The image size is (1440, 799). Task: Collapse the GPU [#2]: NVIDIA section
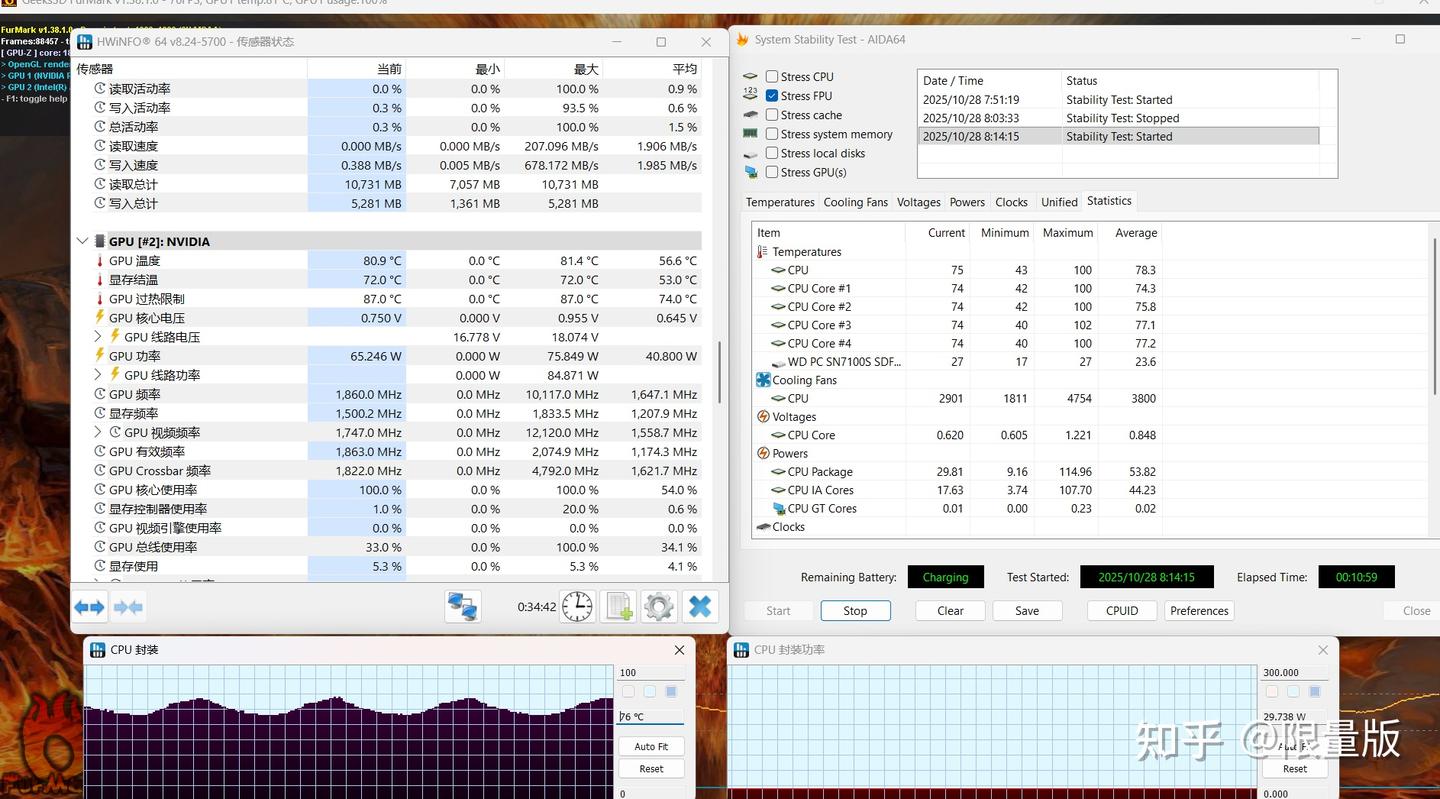click(x=82, y=241)
